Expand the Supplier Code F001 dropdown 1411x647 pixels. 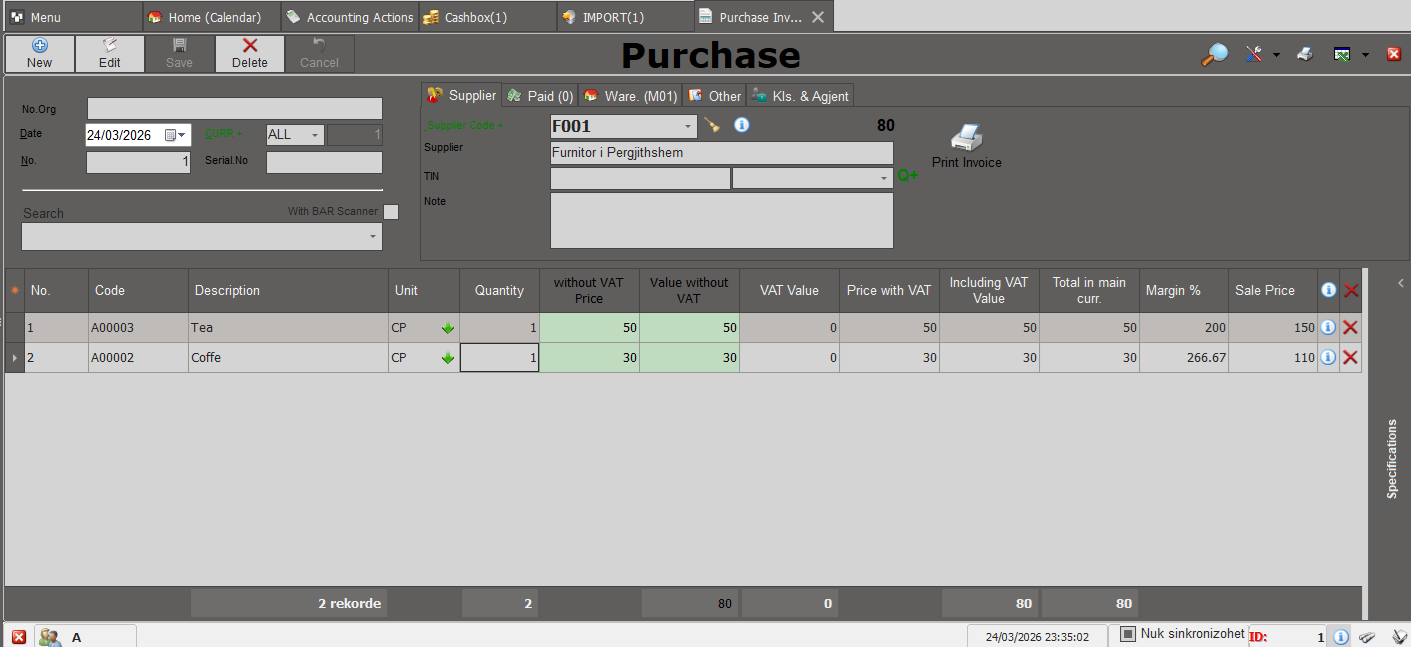tap(687, 127)
